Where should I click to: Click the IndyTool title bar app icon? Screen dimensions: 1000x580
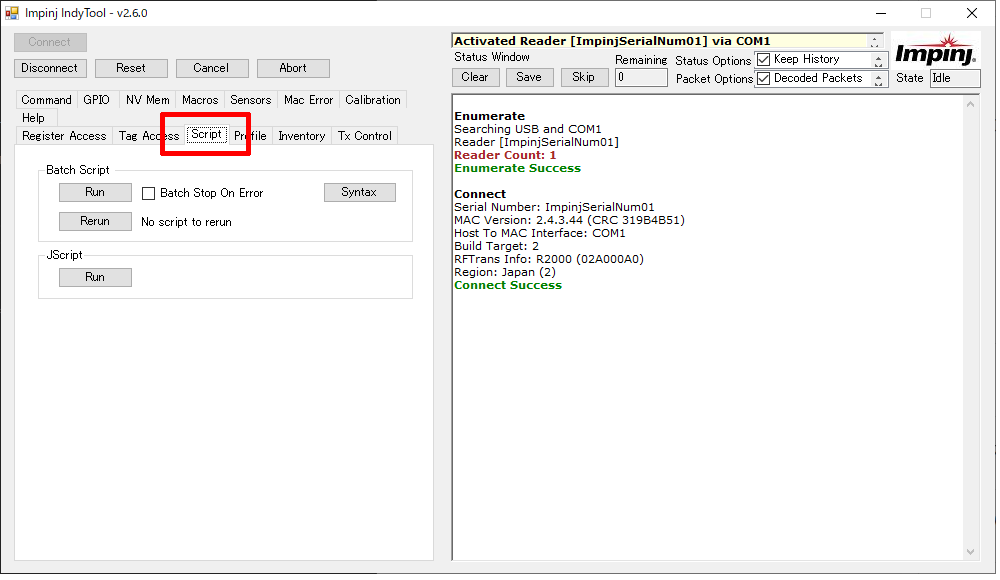point(11,13)
